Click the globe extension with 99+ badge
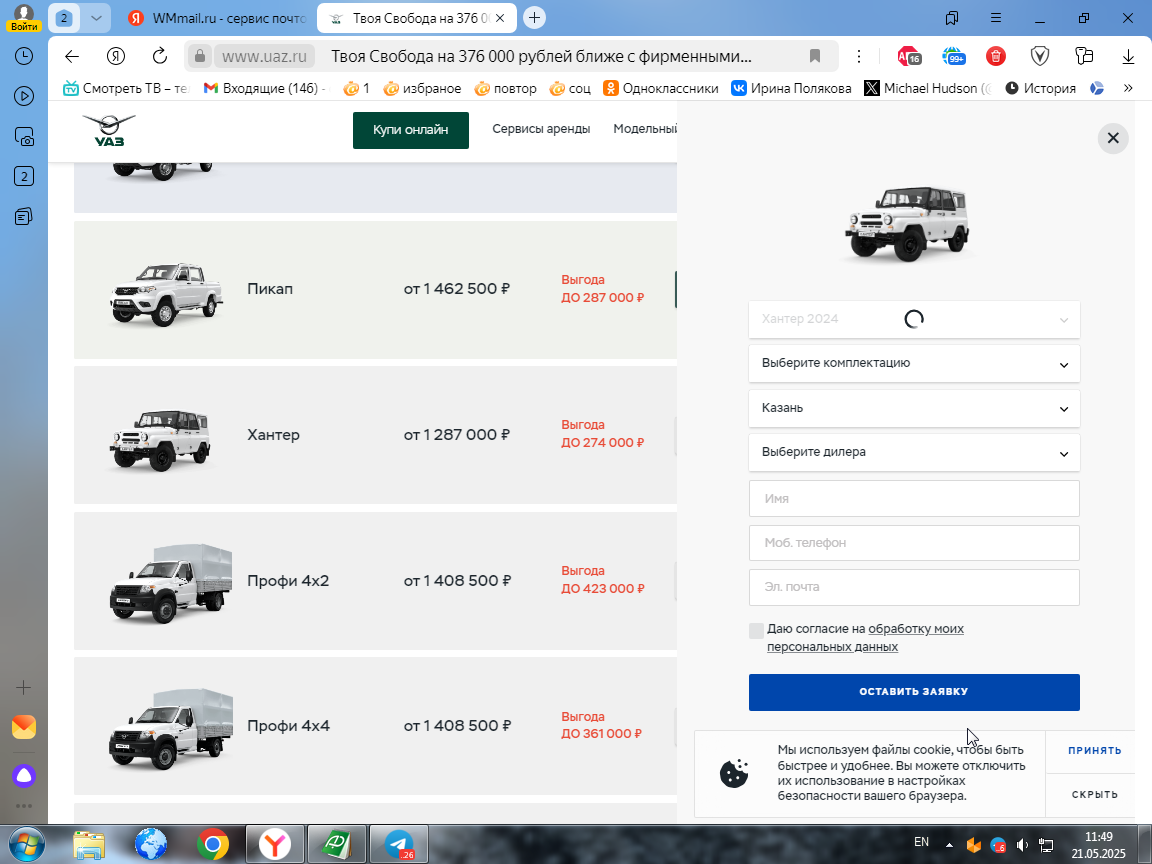The height and width of the screenshot is (864, 1152). 954,57
